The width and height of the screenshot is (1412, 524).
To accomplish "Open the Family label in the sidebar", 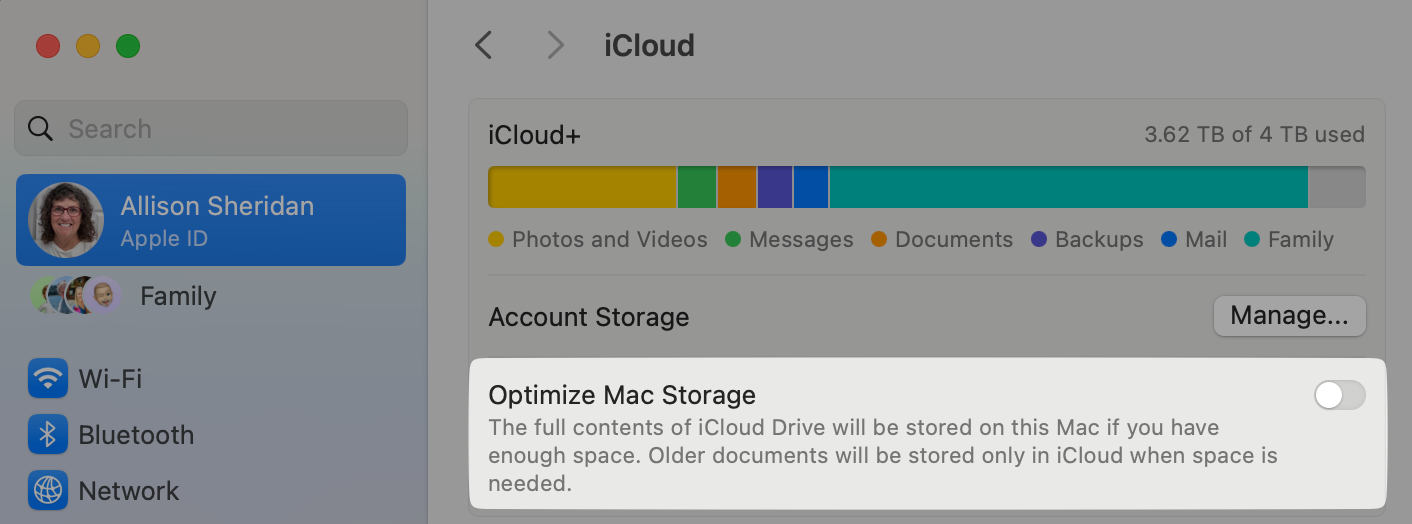I will click(x=178, y=297).
